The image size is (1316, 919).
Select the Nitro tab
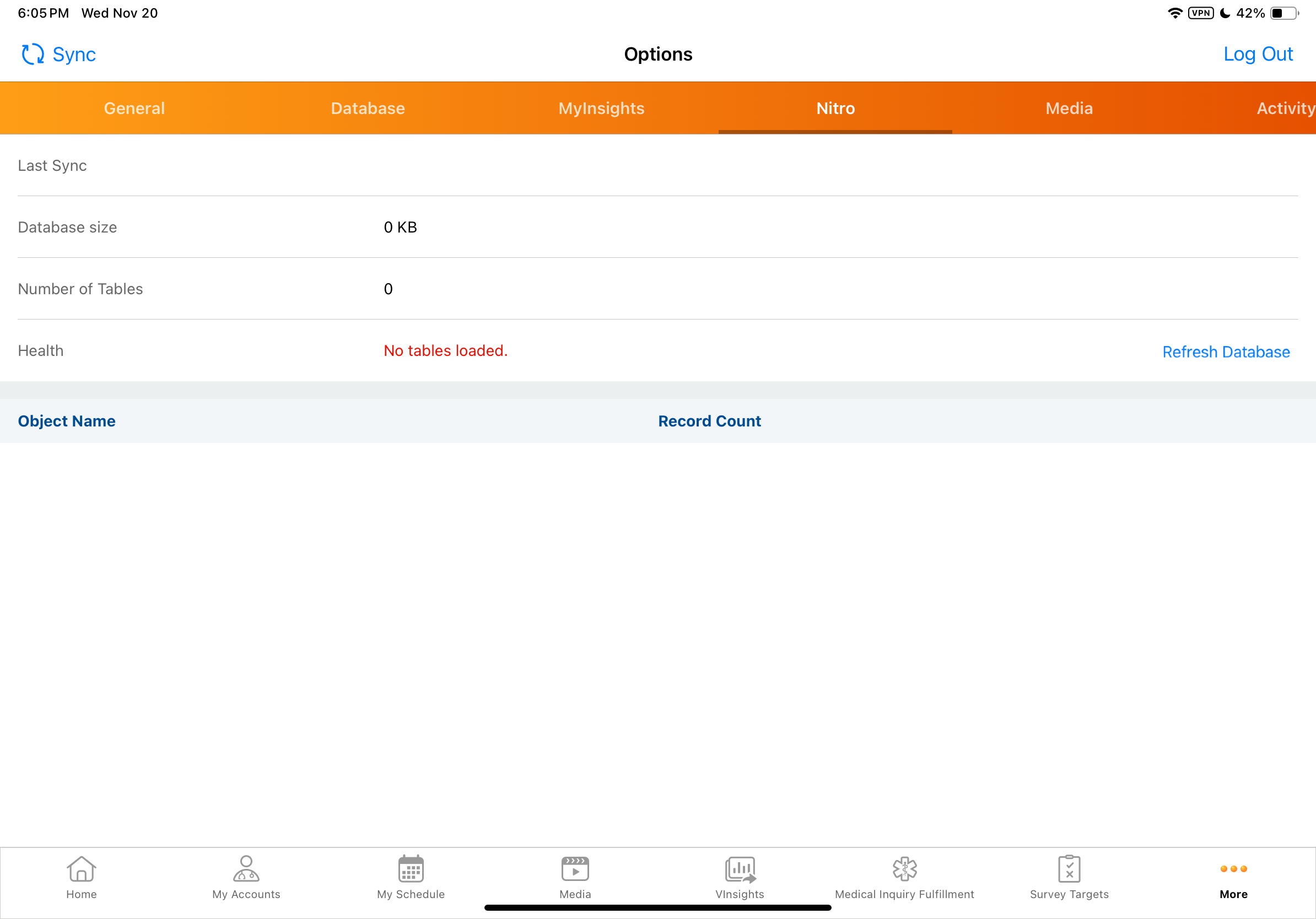click(x=835, y=109)
